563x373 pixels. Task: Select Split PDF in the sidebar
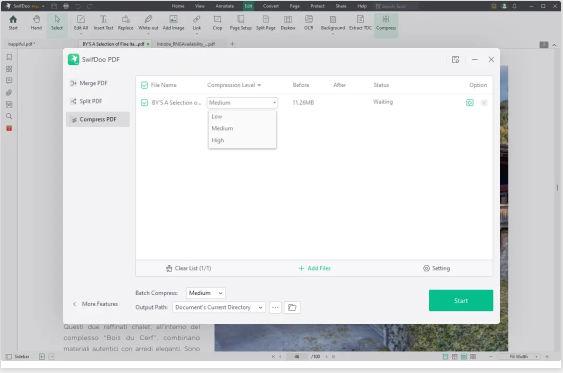point(98,101)
